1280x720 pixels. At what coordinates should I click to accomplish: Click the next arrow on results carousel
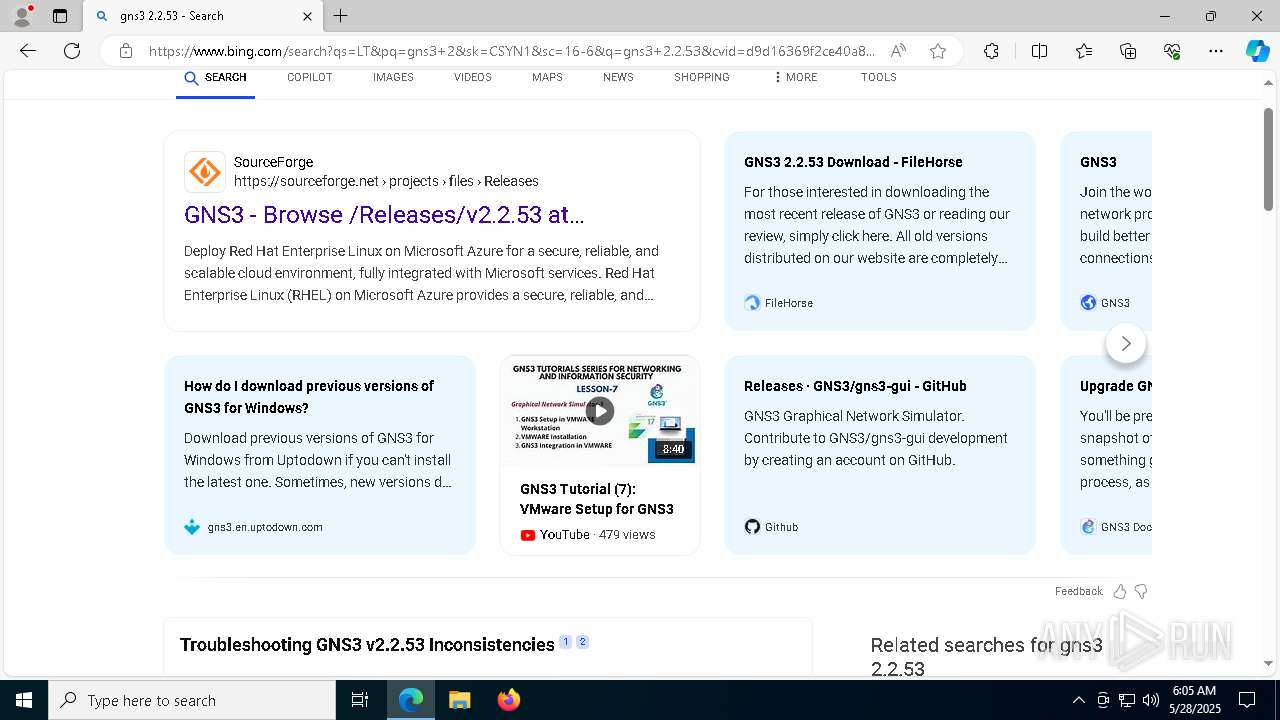click(1126, 344)
